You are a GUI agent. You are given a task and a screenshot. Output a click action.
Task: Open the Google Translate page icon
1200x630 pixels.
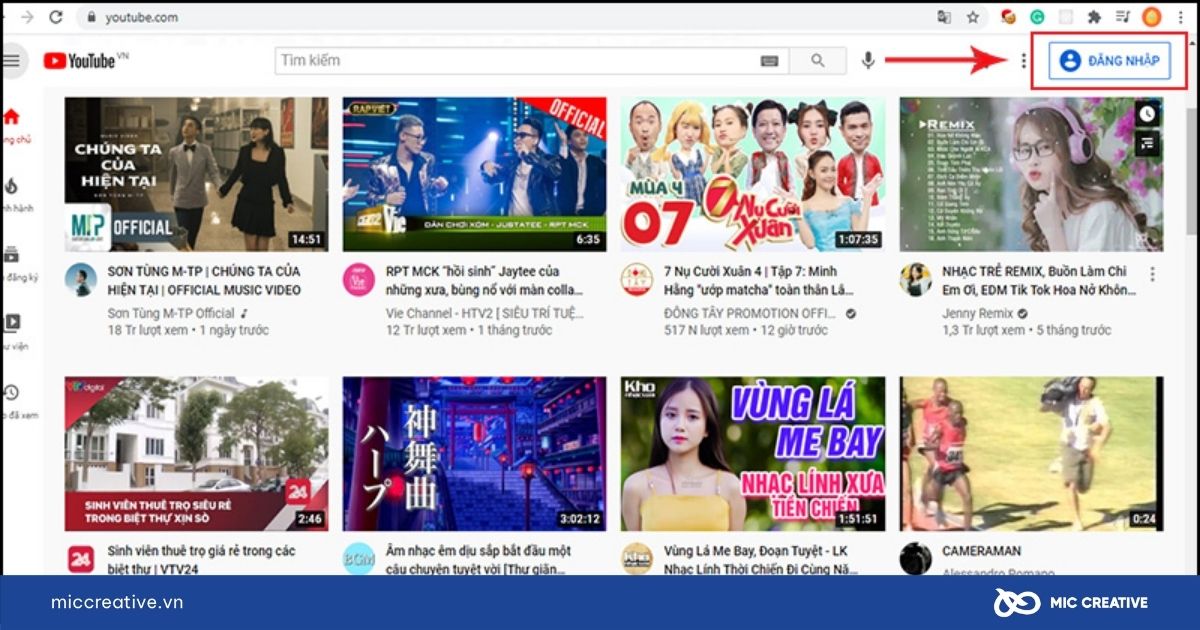(x=942, y=17)
